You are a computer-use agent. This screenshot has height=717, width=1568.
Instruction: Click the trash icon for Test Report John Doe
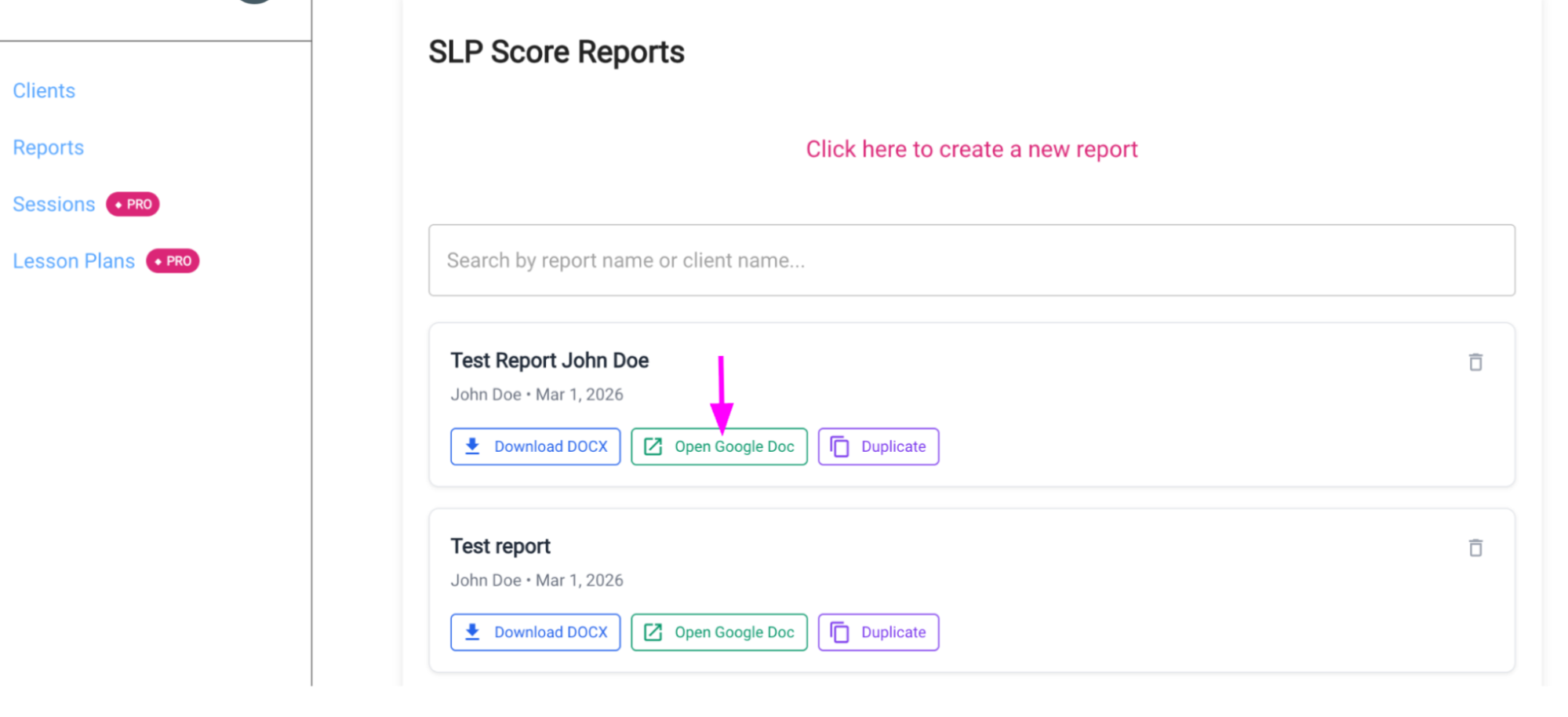point(1475,362)
